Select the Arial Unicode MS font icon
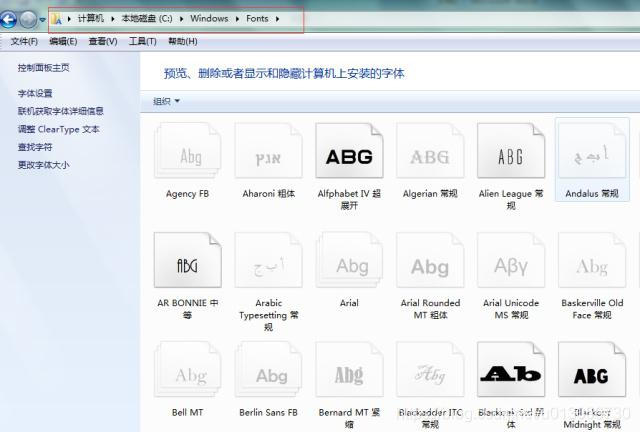Image resolution: width=640 pixels, height=432 pixels. (x=511, y=260)
